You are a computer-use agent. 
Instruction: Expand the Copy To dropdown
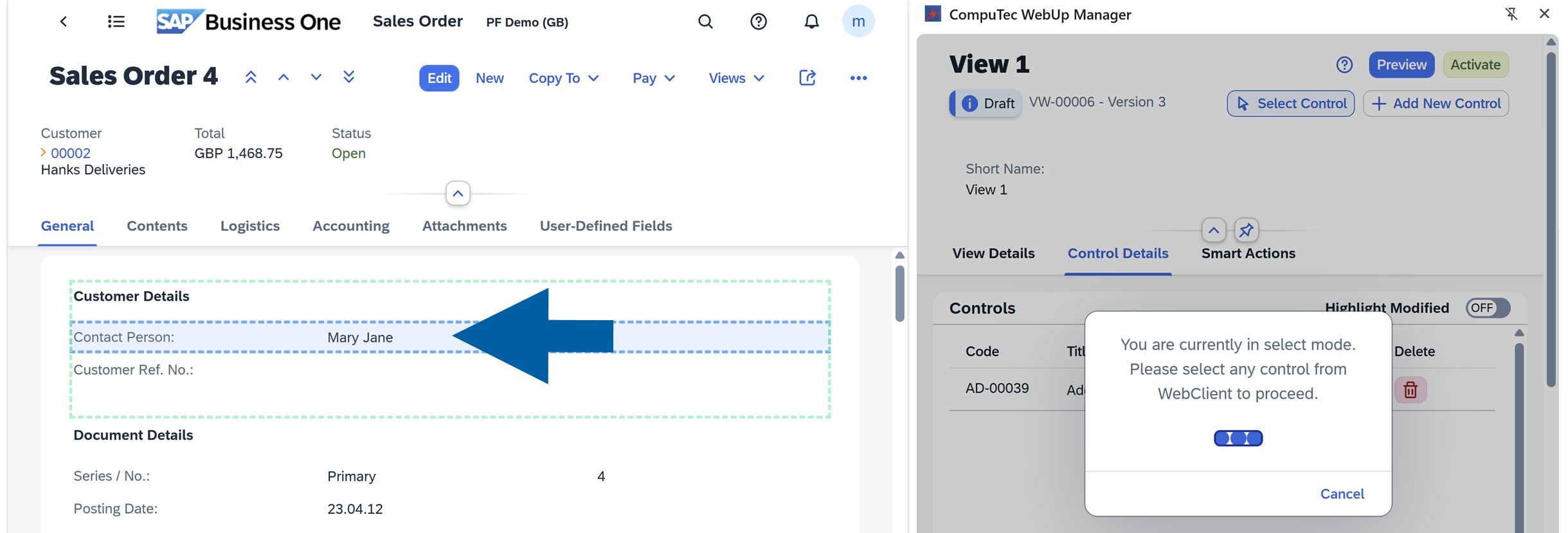point(564,78)
